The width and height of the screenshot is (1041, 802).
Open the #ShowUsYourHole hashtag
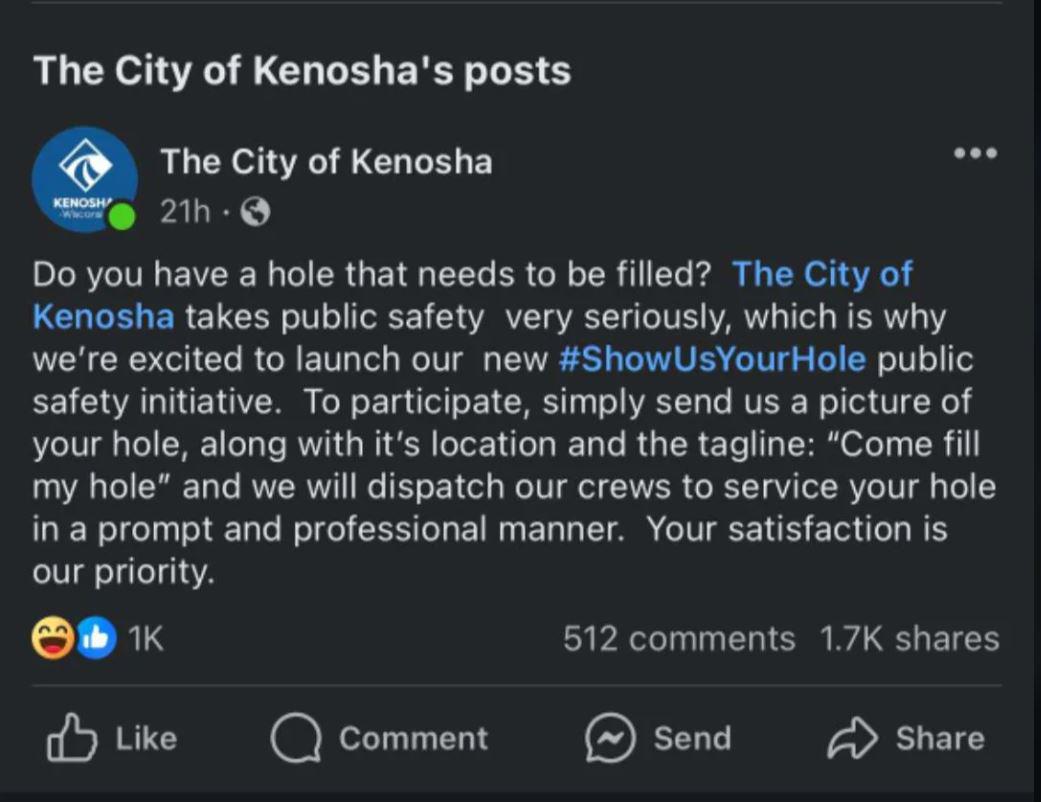pos(711,359)
